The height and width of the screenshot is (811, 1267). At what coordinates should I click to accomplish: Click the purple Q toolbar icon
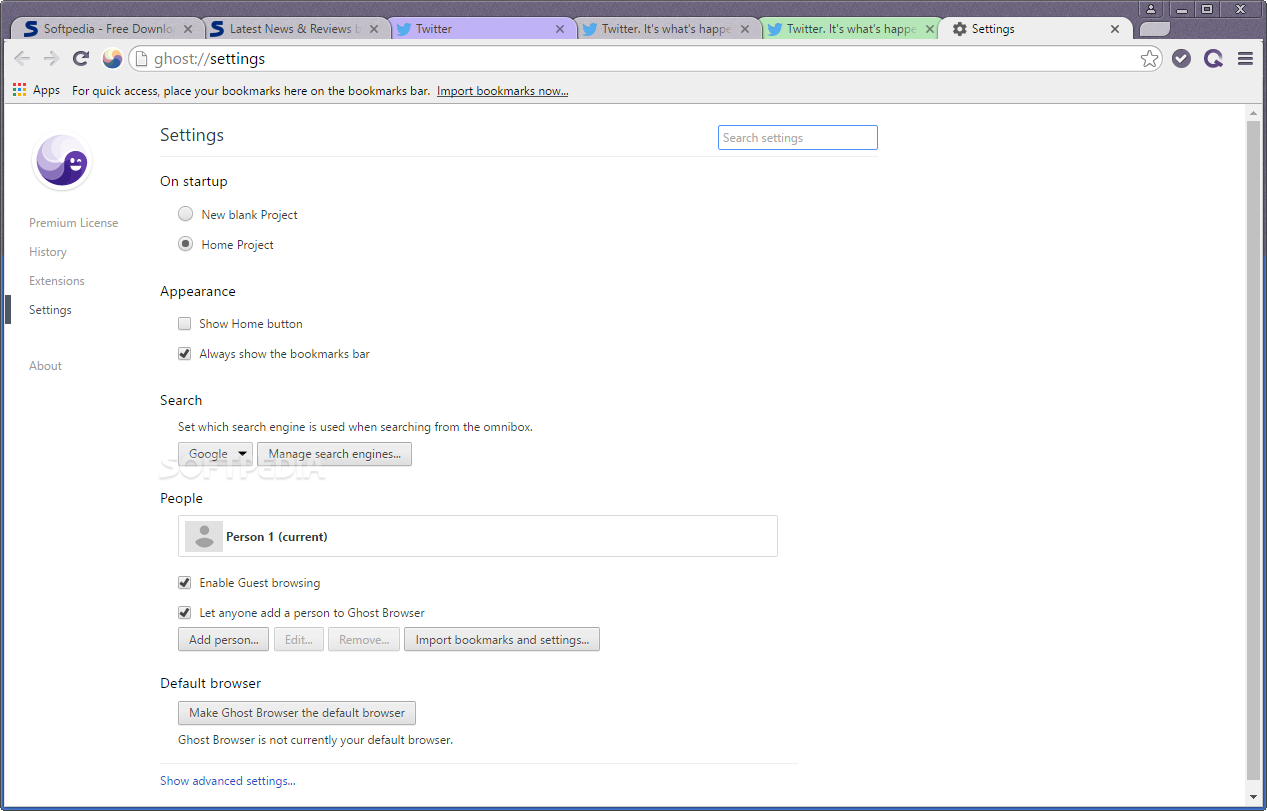[x=1213, y=59]
